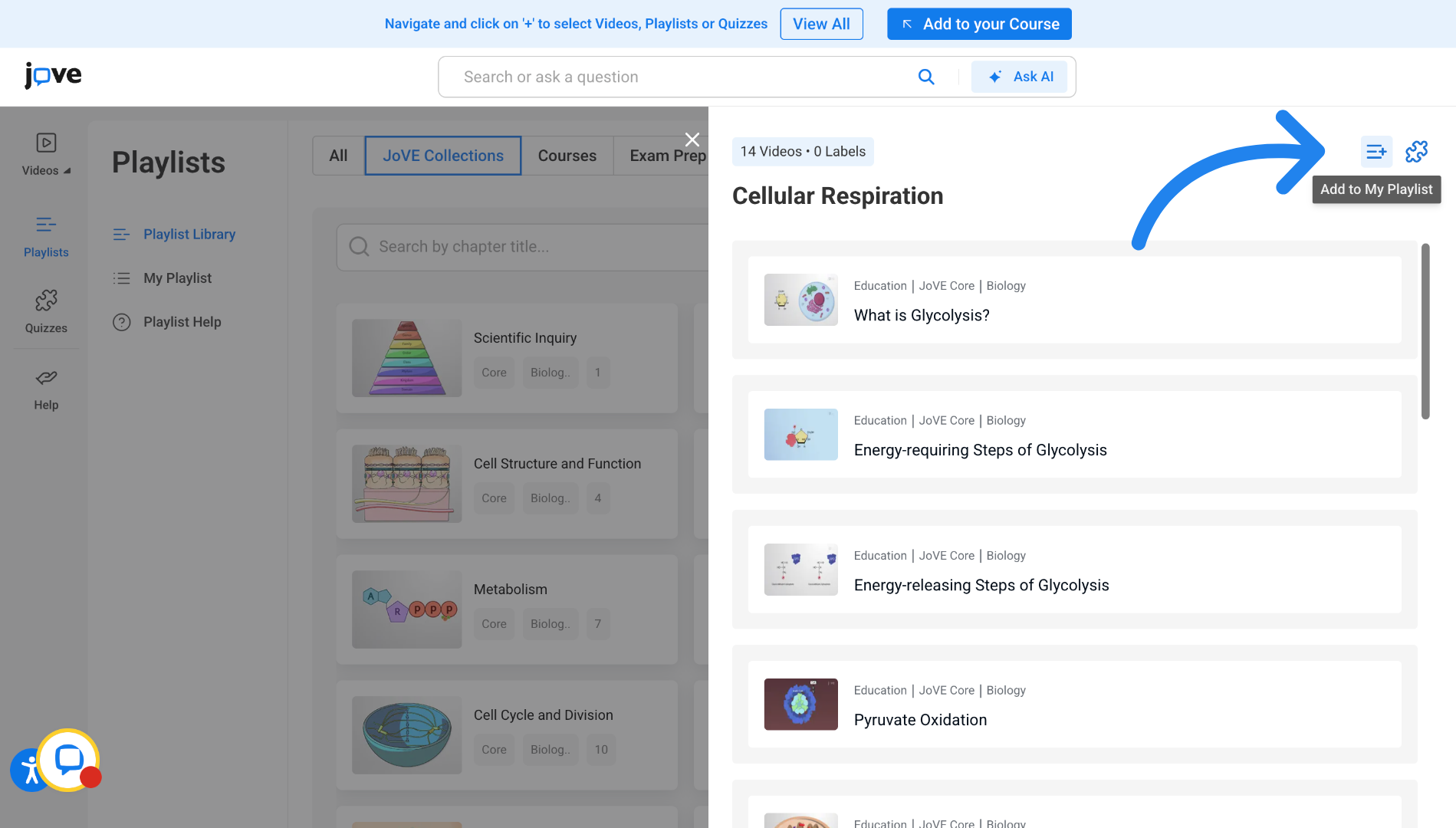1456x828 pixels.
Task: Open the accessibility widget
Action: click(x=28, y=770)
